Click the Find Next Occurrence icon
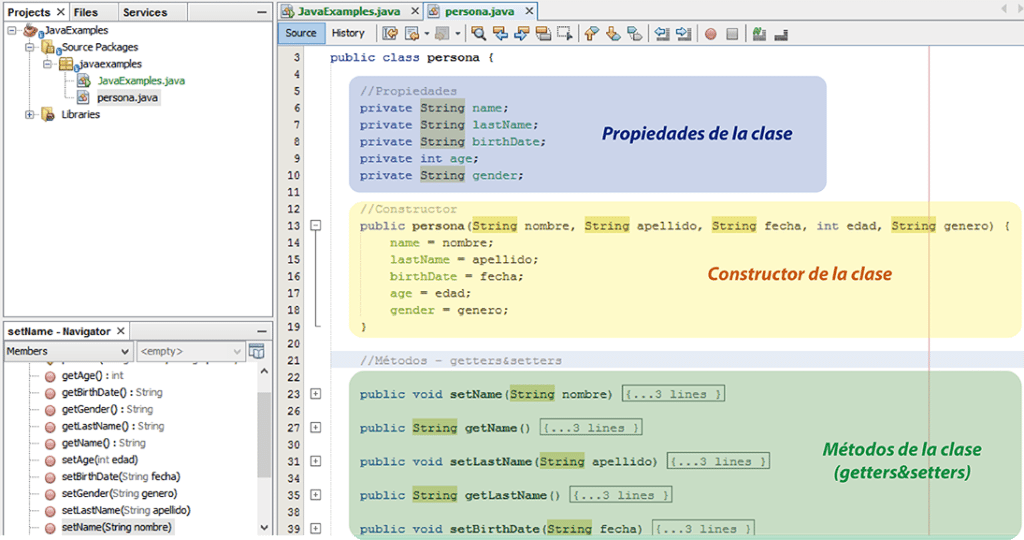Viewport: 1024px width, 540px height. 521,34
